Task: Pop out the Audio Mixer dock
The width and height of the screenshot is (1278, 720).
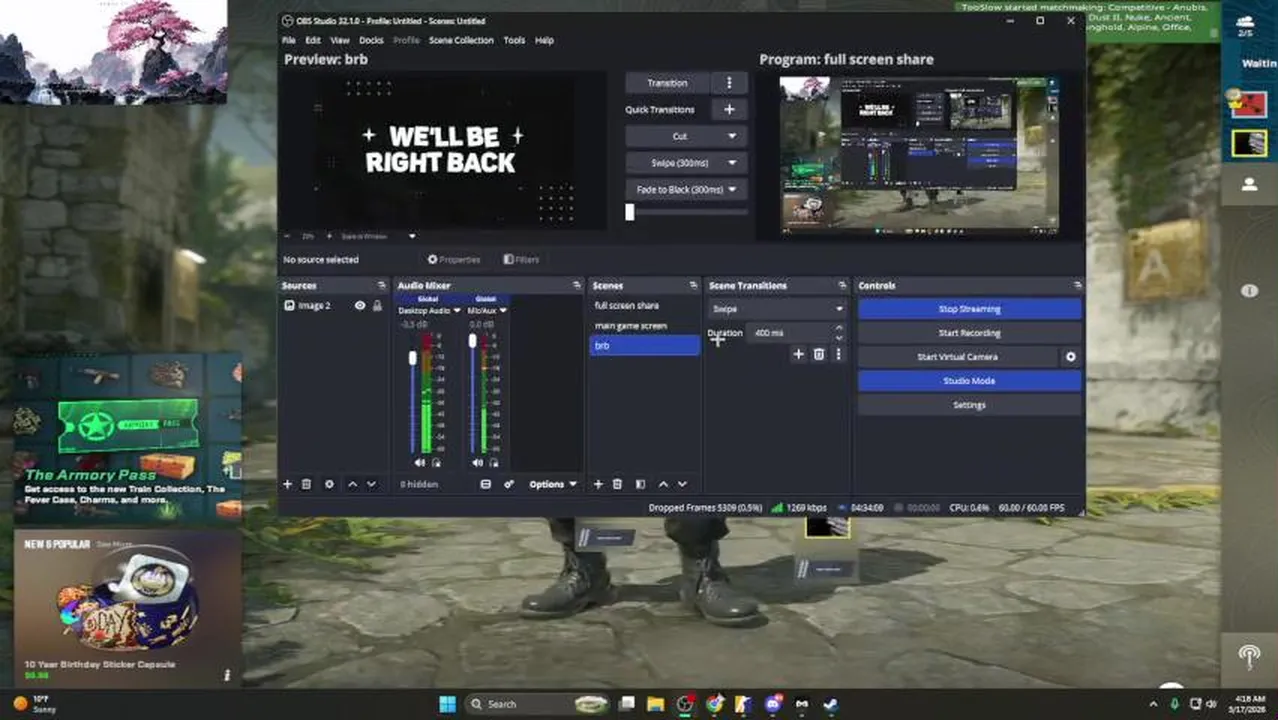Action: click(576, 285)
